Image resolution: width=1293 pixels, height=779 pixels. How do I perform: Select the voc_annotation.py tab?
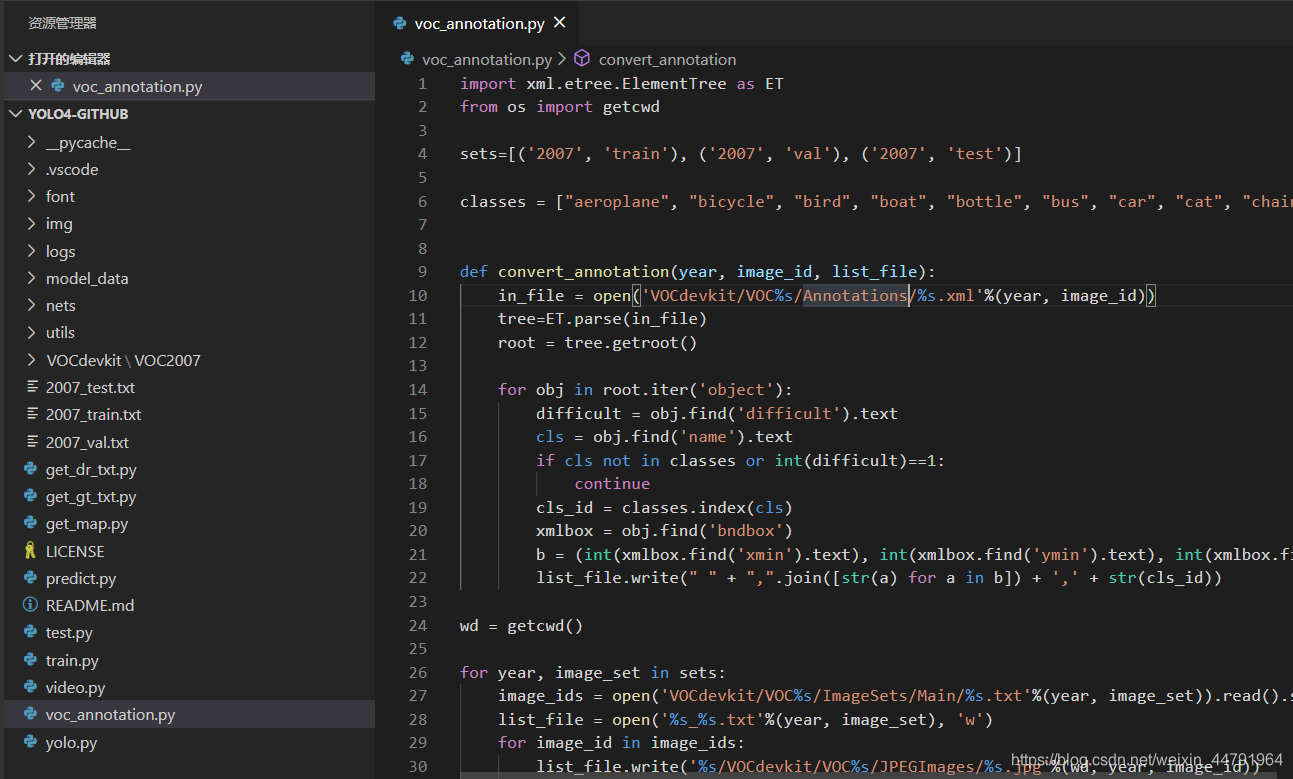pos(478,22)
